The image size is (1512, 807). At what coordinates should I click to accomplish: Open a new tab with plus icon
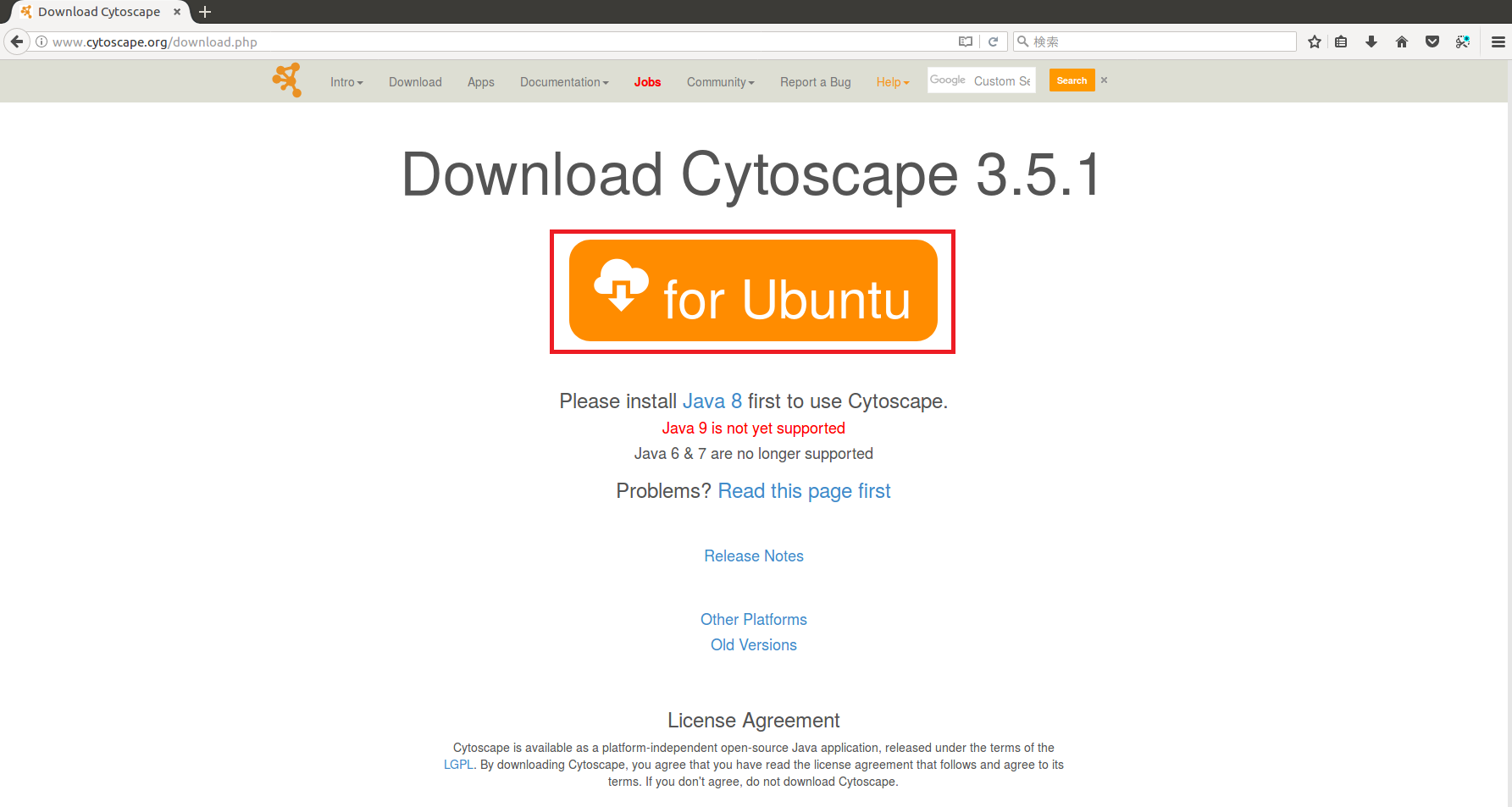(x=205, y=12)
